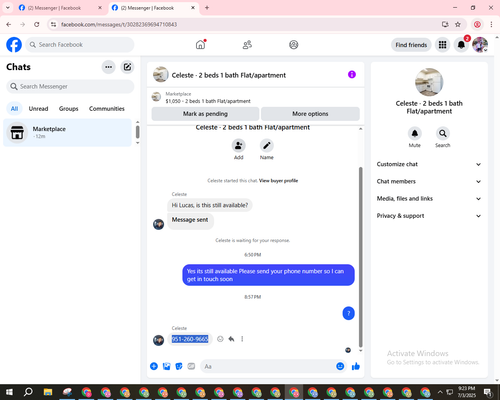Open the Friends icon in top navigation
Image resolution: width=500 pixels, height=400 pixels.
247,45
